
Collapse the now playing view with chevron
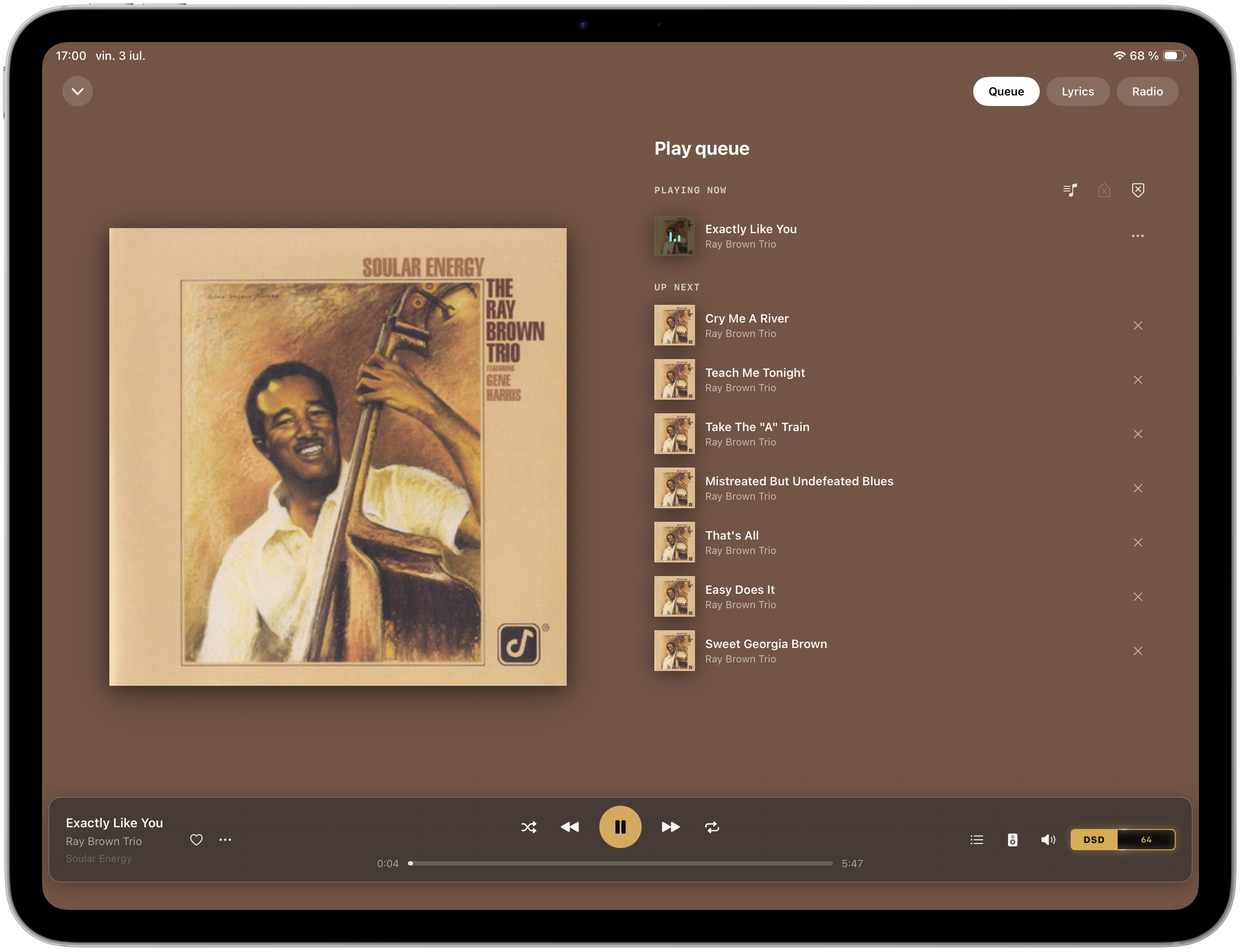[78, 91]
